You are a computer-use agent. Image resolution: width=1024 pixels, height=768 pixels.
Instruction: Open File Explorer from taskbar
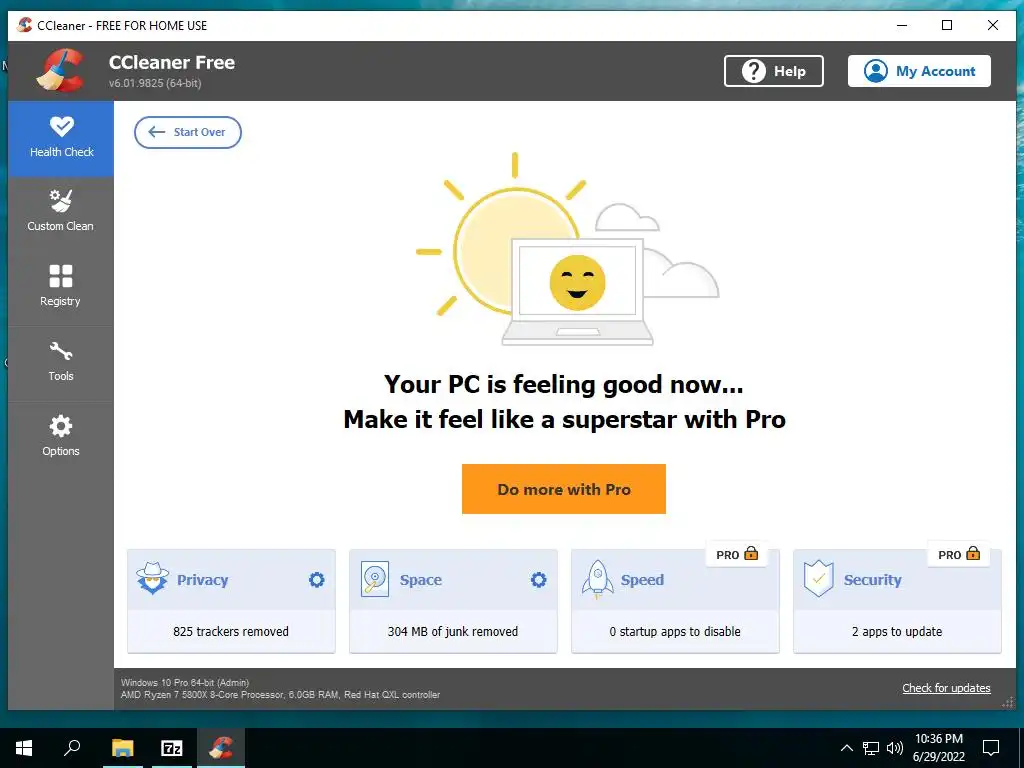pyautogui.click(x=122, y=748)
